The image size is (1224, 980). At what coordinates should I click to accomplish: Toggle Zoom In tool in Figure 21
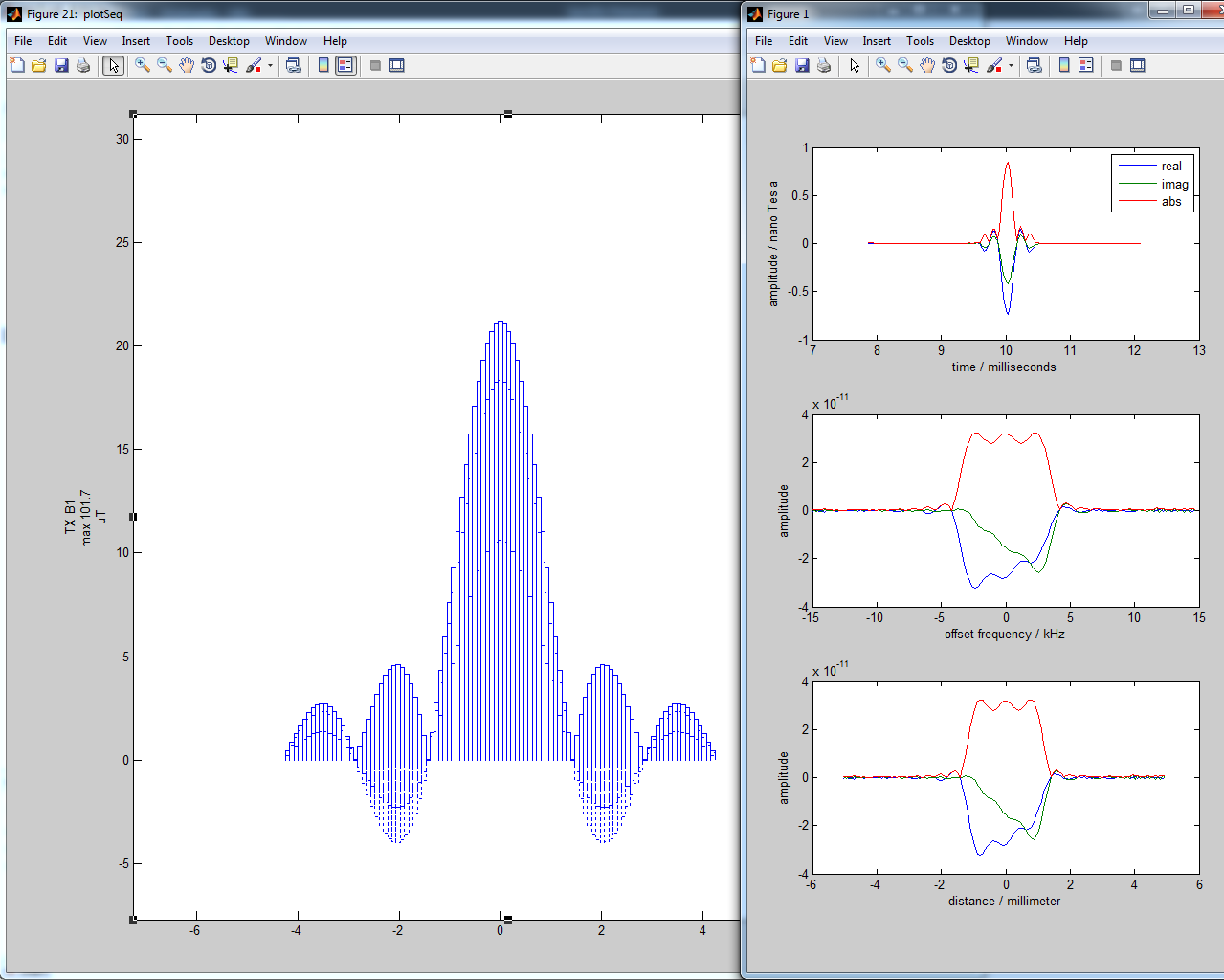pos(143,65)
